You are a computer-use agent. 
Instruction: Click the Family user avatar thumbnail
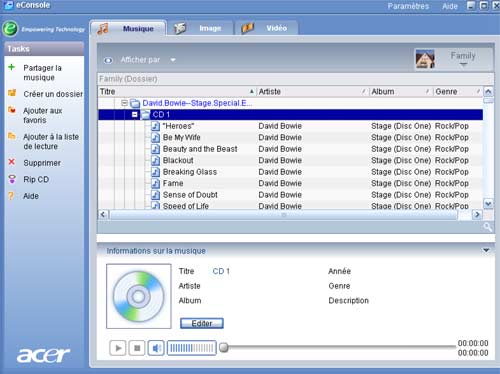(x=425, y=59)
